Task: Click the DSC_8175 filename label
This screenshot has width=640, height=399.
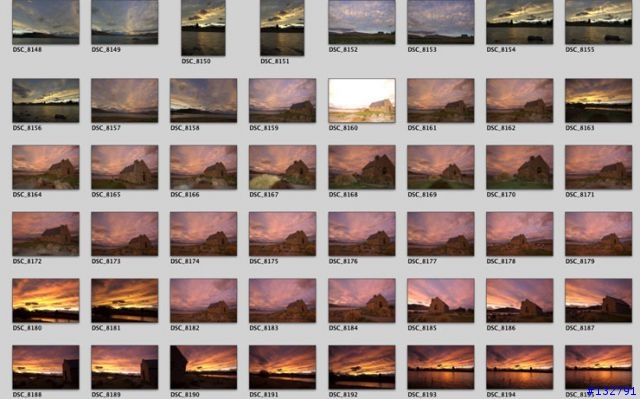Action: (264, 261)
